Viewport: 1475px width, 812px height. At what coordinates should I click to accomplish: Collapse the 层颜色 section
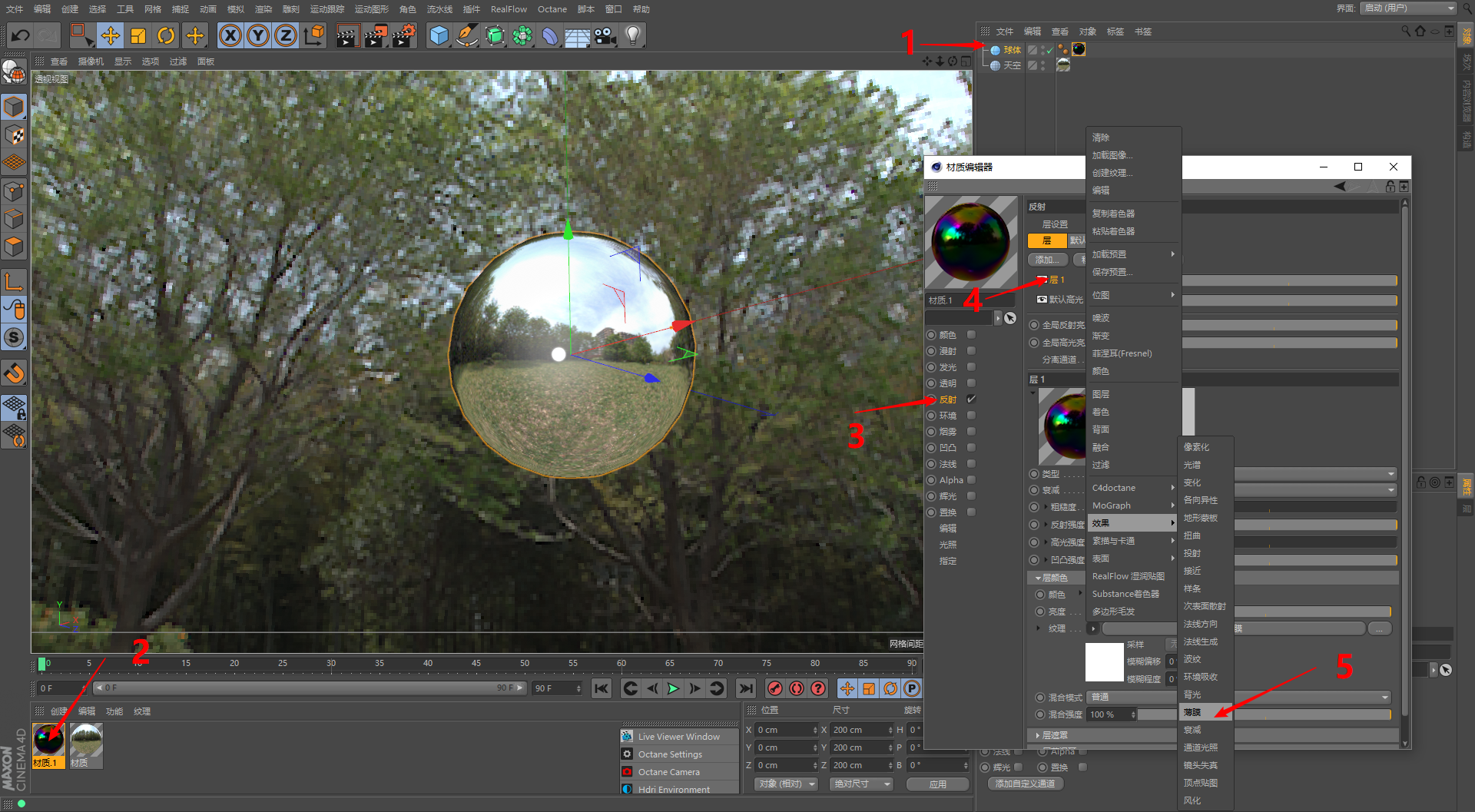[1038, 578]
